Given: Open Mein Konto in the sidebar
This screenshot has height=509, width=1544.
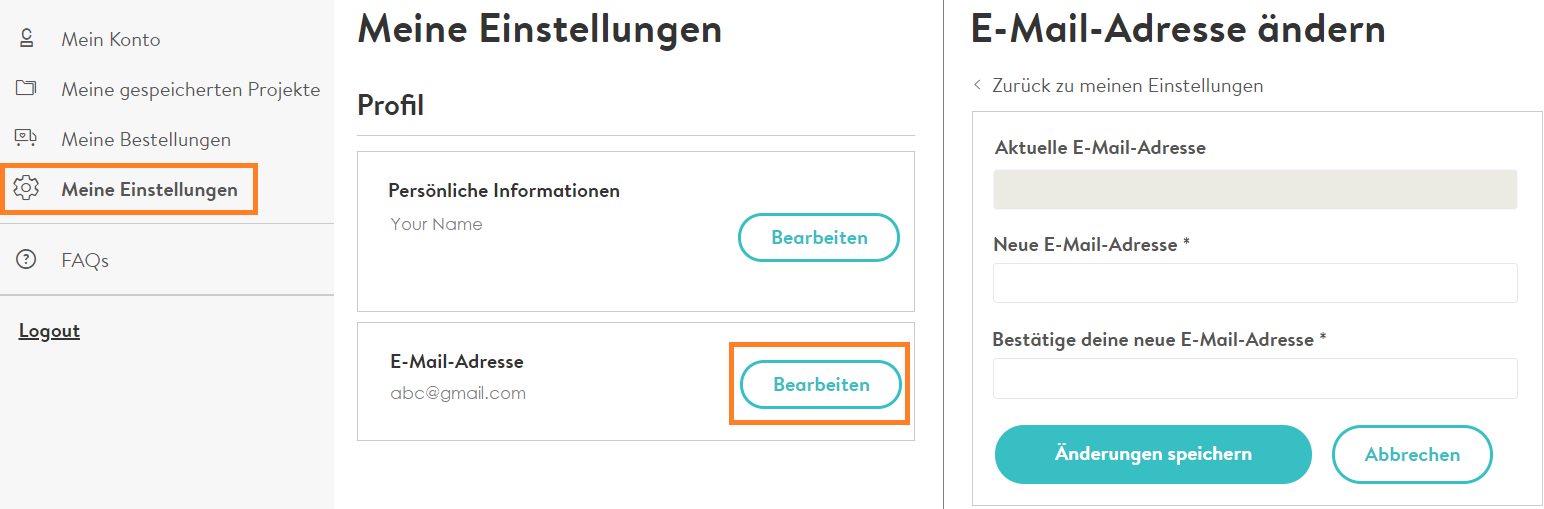Looking at the screenshot, I should click(111, 40).
